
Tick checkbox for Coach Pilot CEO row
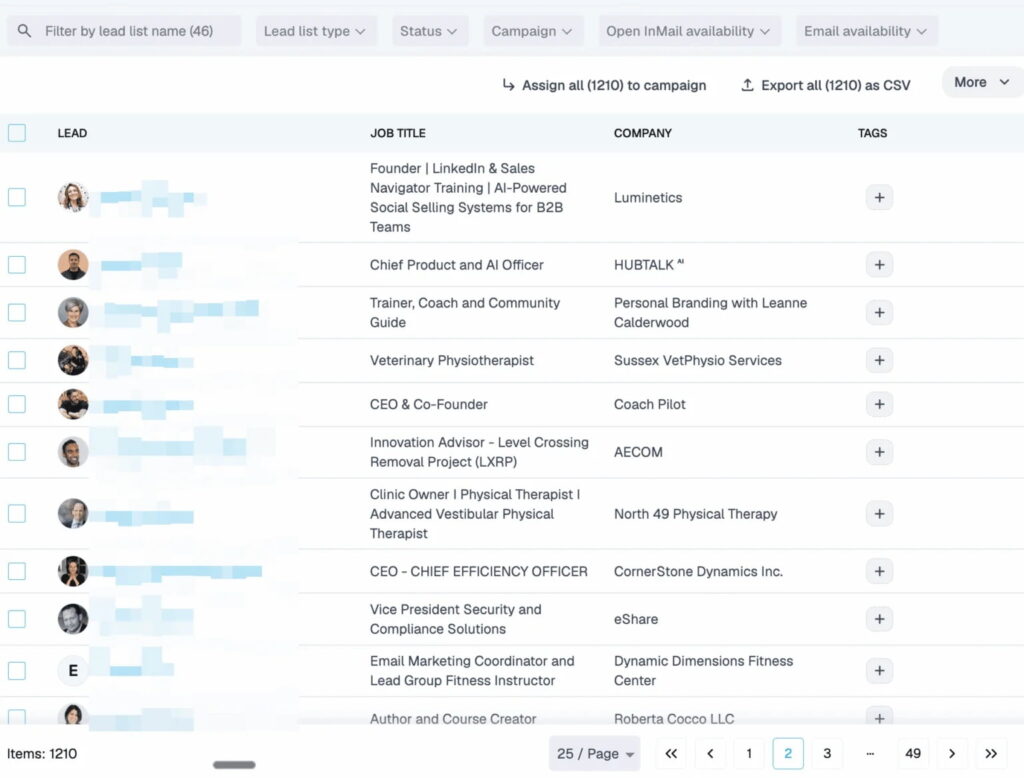(17, 404)
